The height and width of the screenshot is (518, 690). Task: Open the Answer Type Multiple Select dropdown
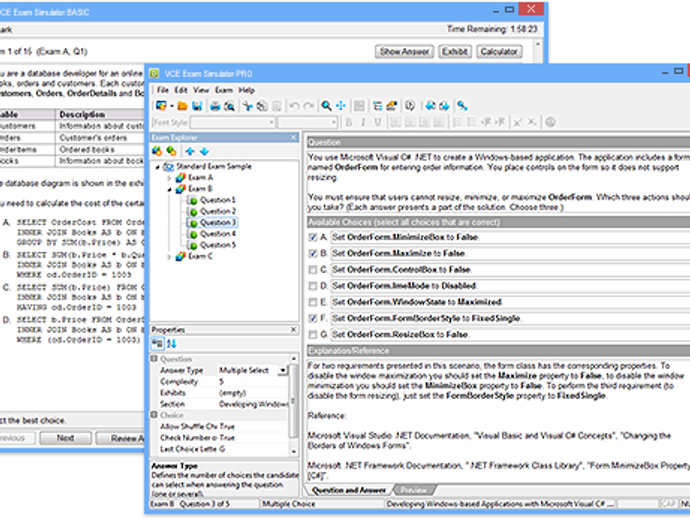[283, 371]
